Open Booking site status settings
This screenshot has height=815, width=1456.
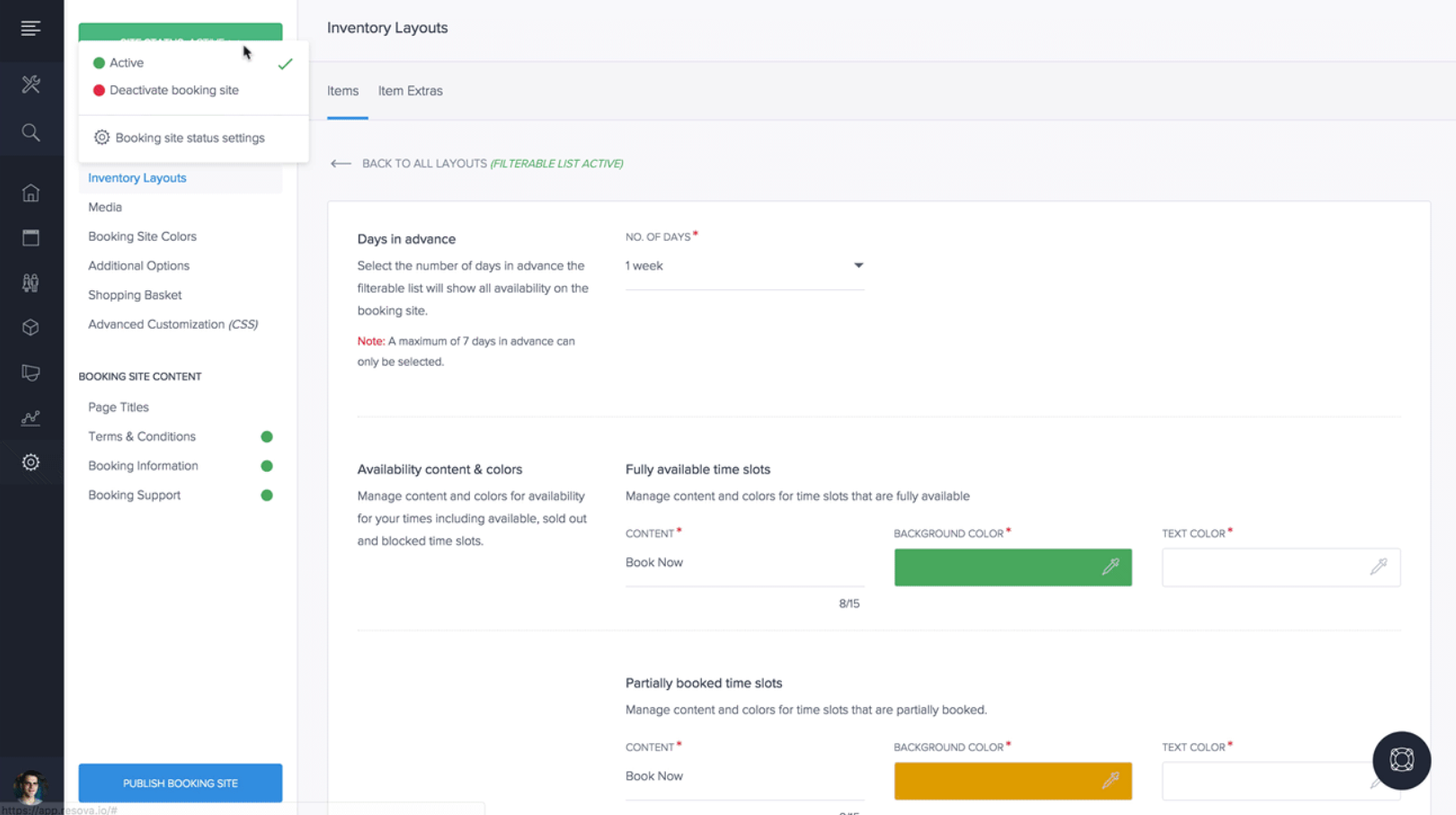click(190, 137)
